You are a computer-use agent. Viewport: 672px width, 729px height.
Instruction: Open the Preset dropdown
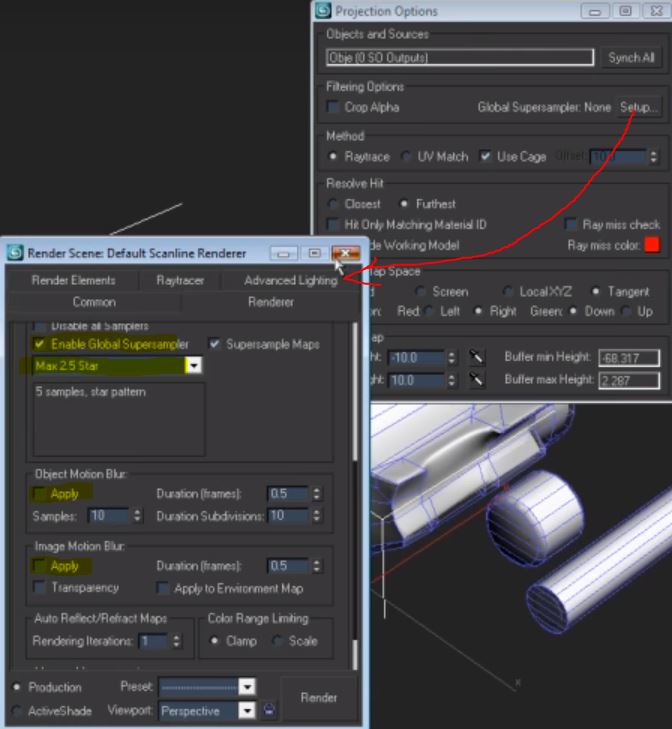pos(246,687)
